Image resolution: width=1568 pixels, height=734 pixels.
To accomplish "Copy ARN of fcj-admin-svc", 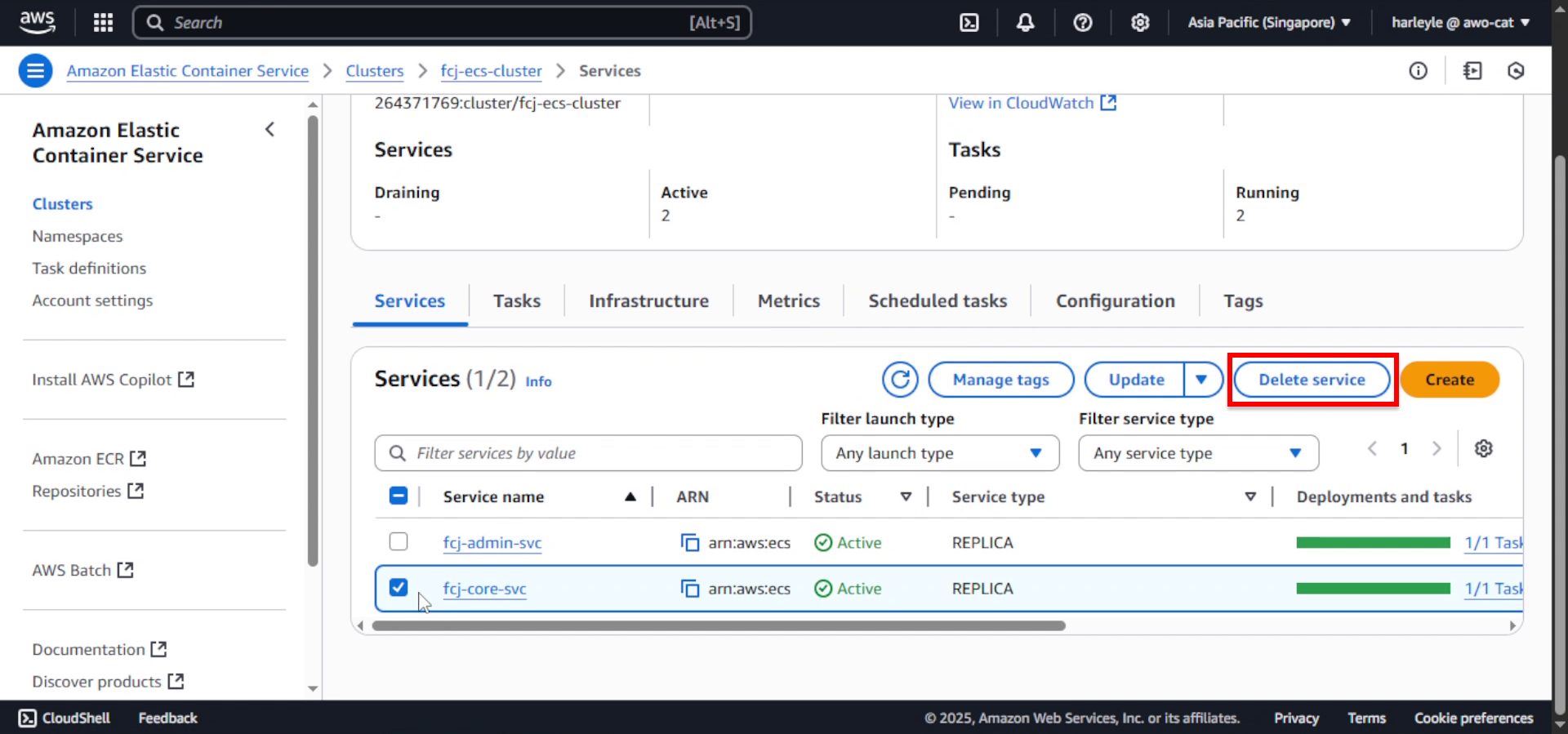I will tap(690, 542).
